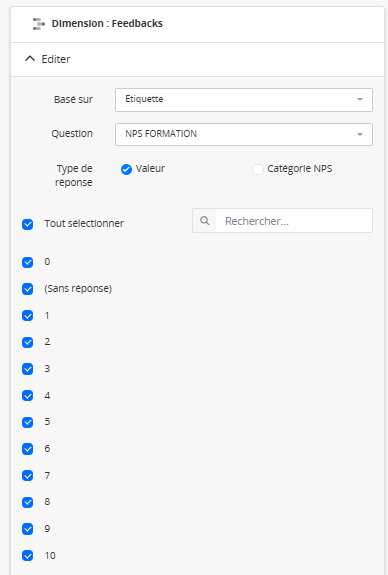This screenshot has width=388, height=575.
Task: Uncheck Tout sélectionner checkbox
Action: tap(28, 224)
